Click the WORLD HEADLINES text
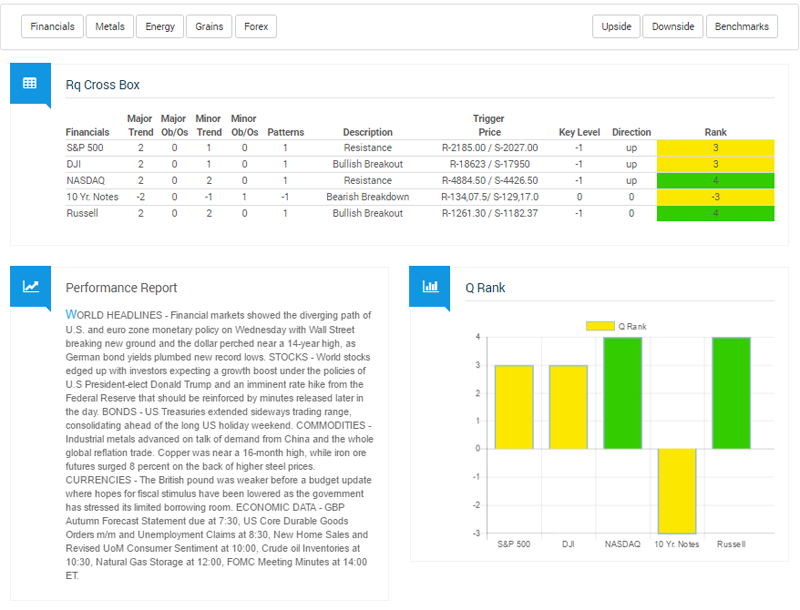The image size is (800, 610). pyautogui.click(x=114, y=315)
